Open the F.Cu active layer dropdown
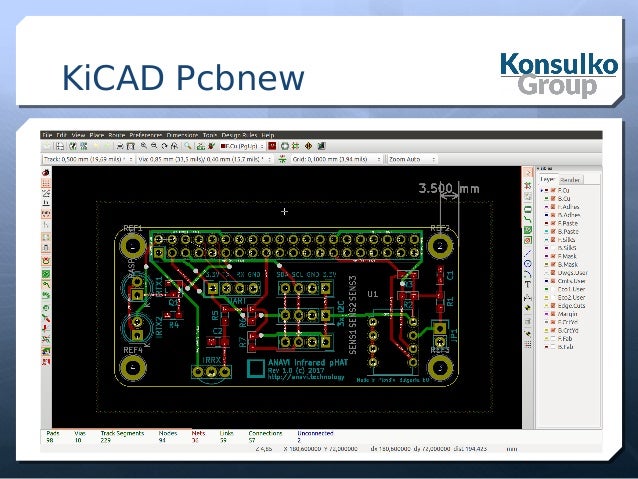Viewport: 638px width, 479px height. point(242,146)
